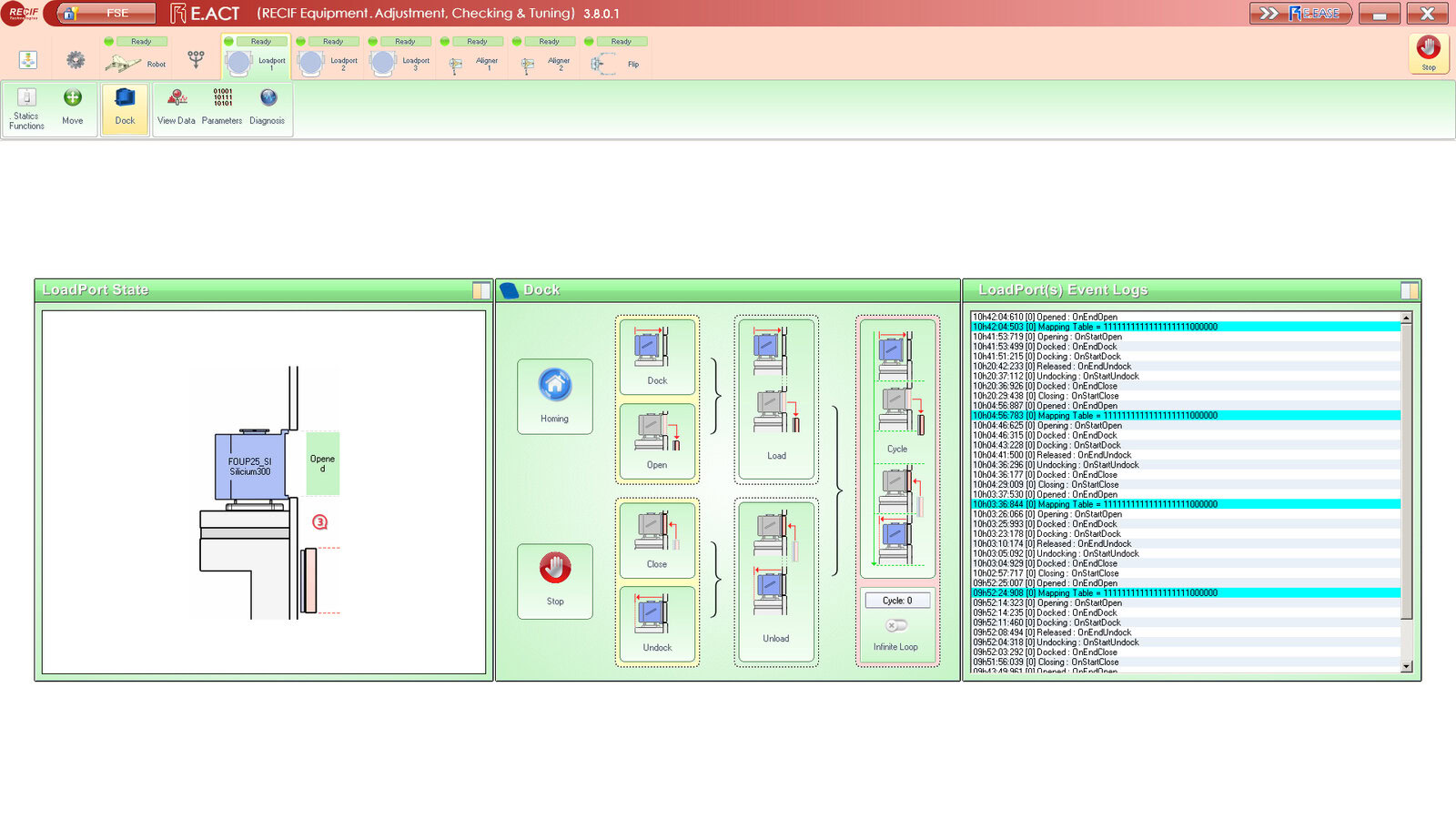Click the Undock action icon
The image size is (1456, 819).
tap(657, 623)
